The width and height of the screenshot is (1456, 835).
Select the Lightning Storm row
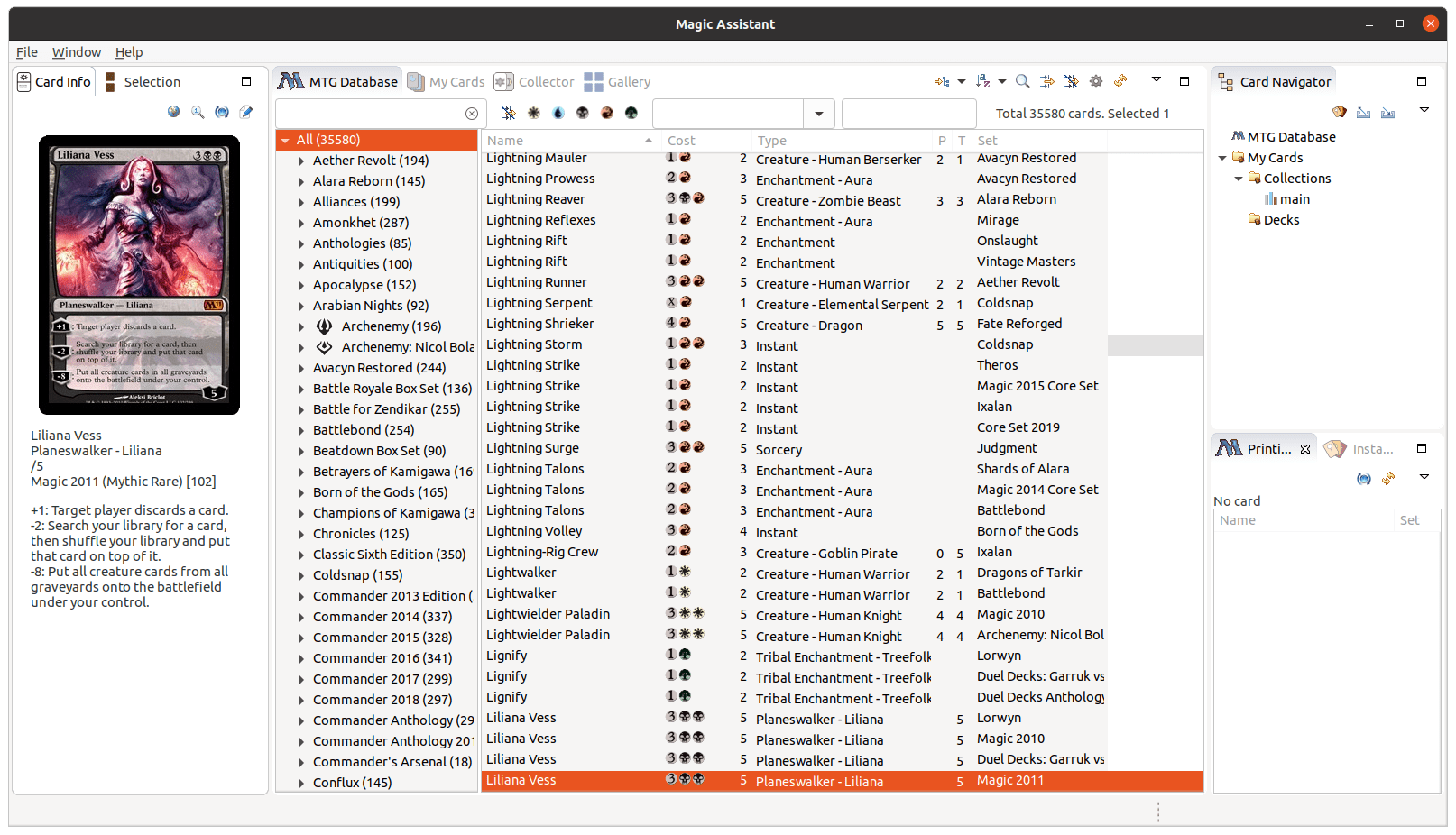click(843, 344)
